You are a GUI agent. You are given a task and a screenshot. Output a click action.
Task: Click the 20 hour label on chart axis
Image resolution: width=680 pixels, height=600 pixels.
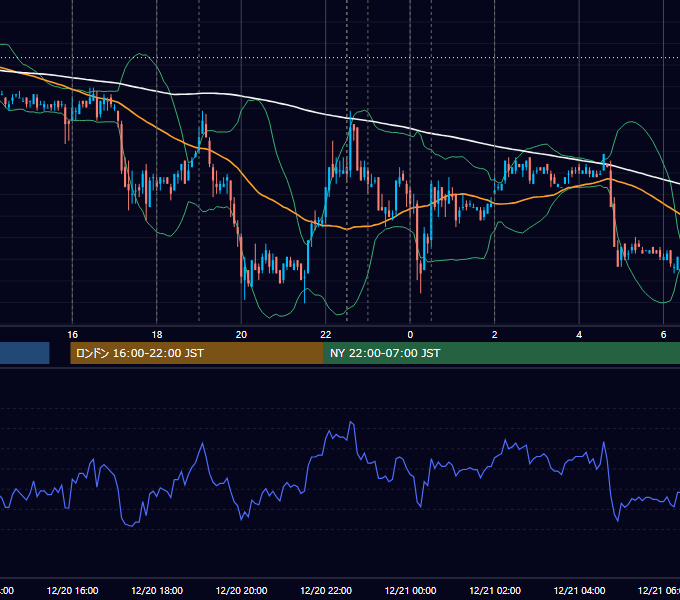click(241, 335)
